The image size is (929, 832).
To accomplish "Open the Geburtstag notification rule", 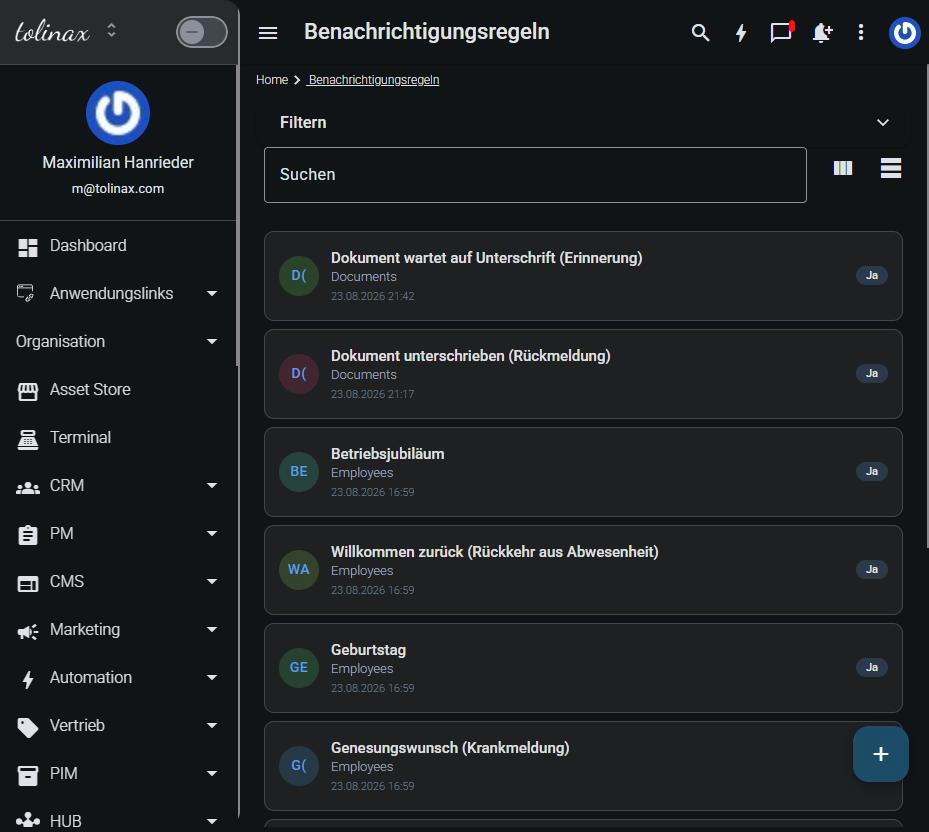I will [x=583, y=668].
